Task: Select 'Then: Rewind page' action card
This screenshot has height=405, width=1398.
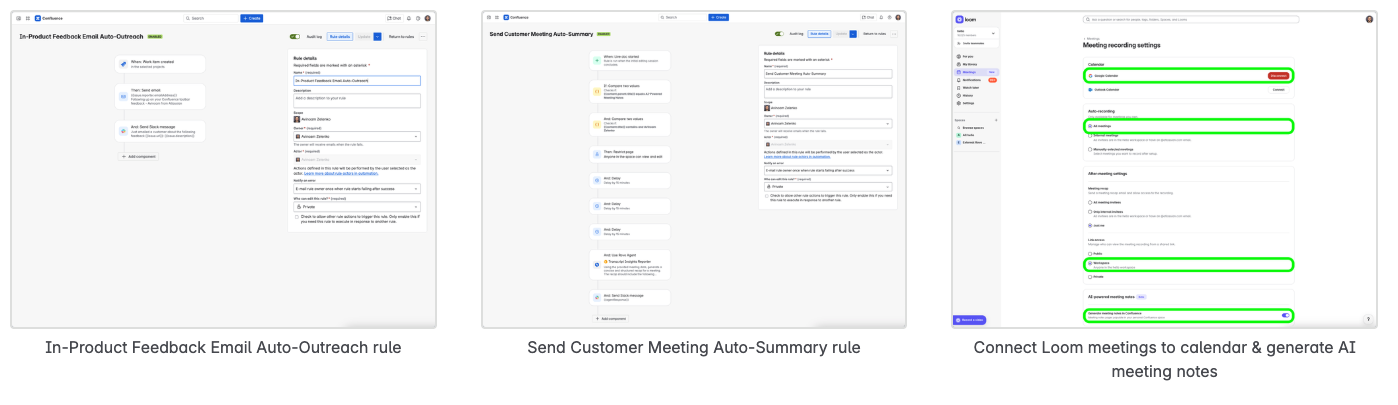Action: click(x=630, y=155)
